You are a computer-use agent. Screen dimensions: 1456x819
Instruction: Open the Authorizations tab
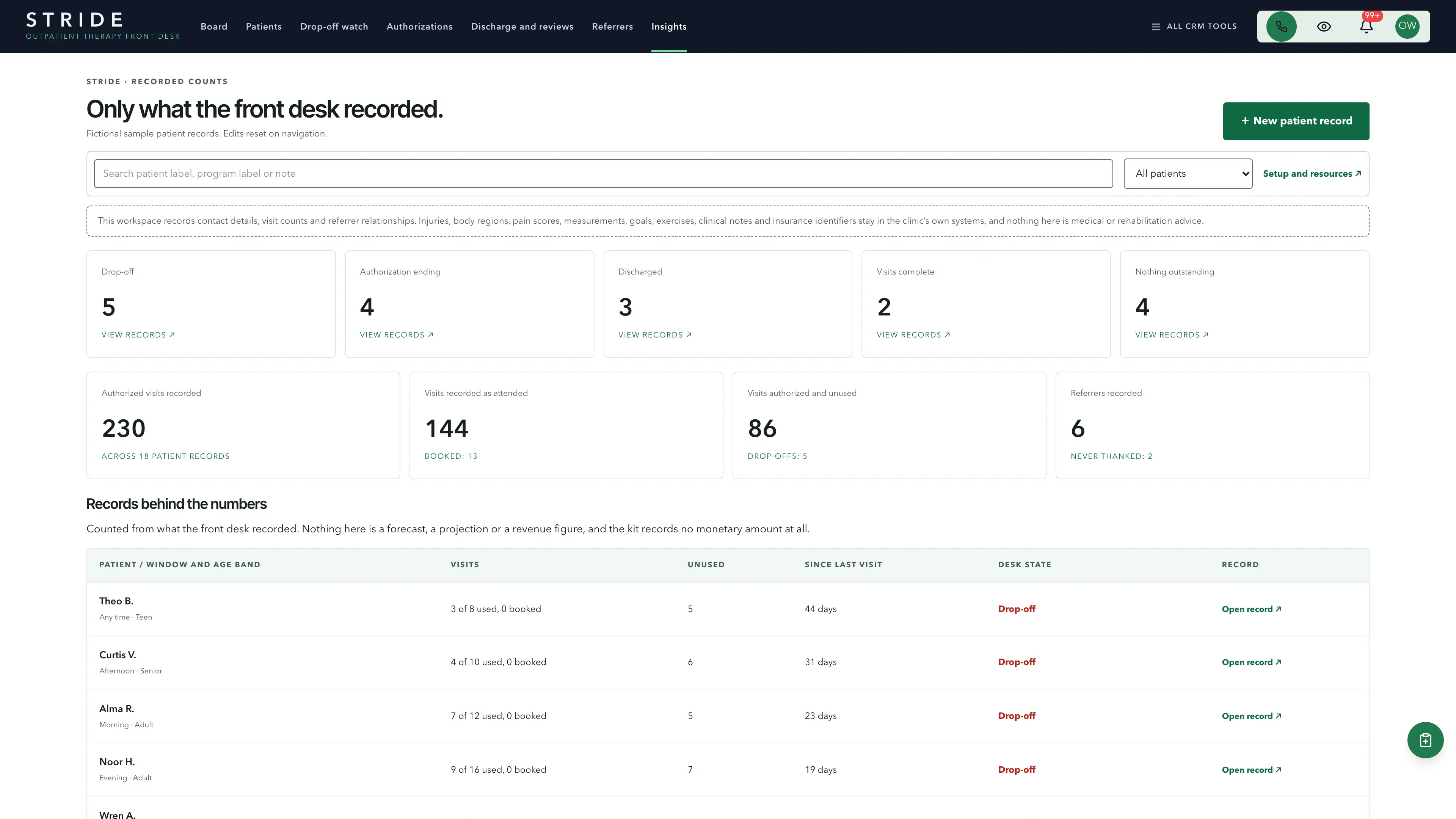click(x=419, y=27)
